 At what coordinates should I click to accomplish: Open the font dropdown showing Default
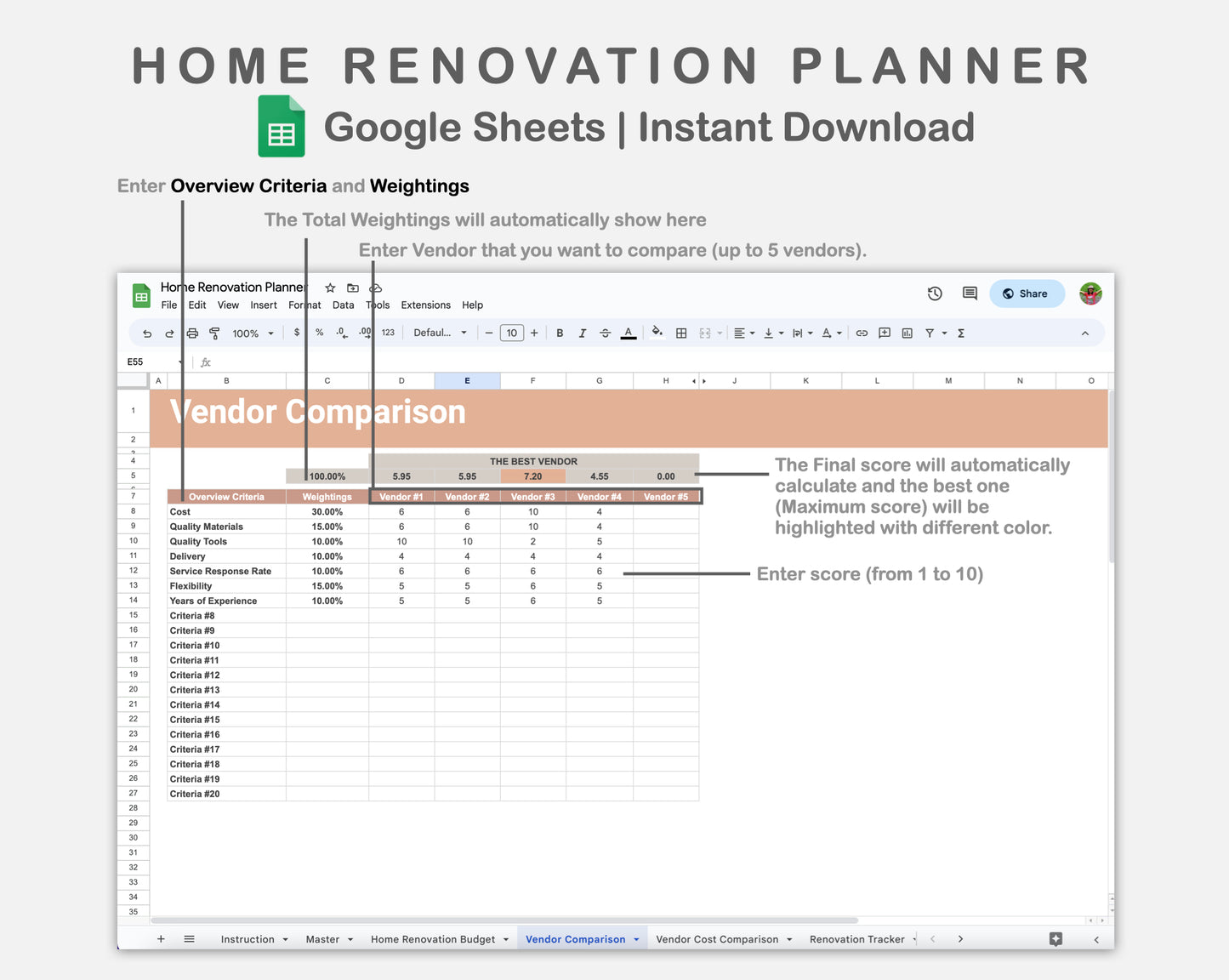[x=438, y=333]
